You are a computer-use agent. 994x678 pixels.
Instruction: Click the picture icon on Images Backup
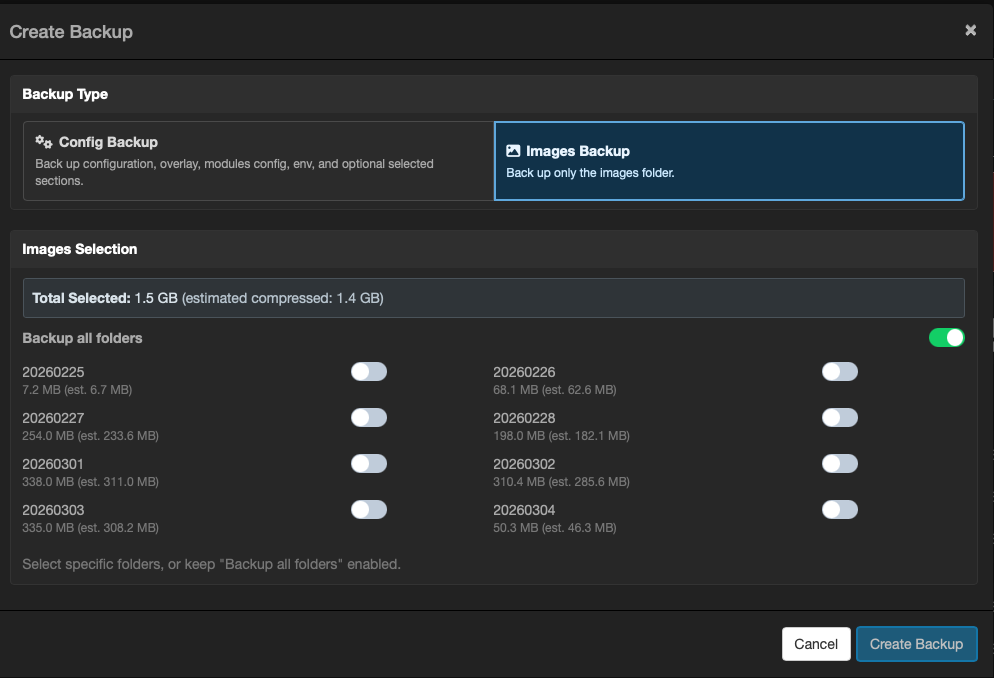pos(513,151)
